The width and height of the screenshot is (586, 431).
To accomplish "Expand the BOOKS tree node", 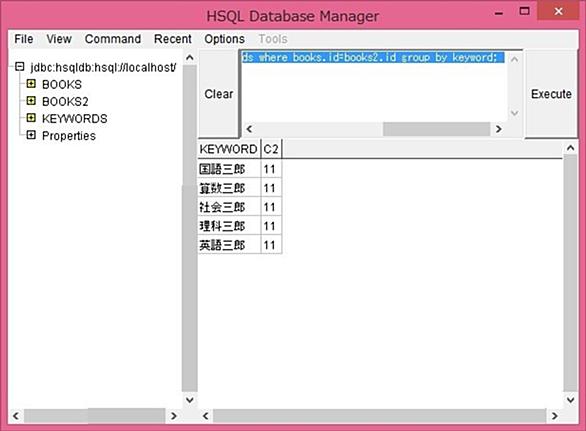I will pos(31,84).
